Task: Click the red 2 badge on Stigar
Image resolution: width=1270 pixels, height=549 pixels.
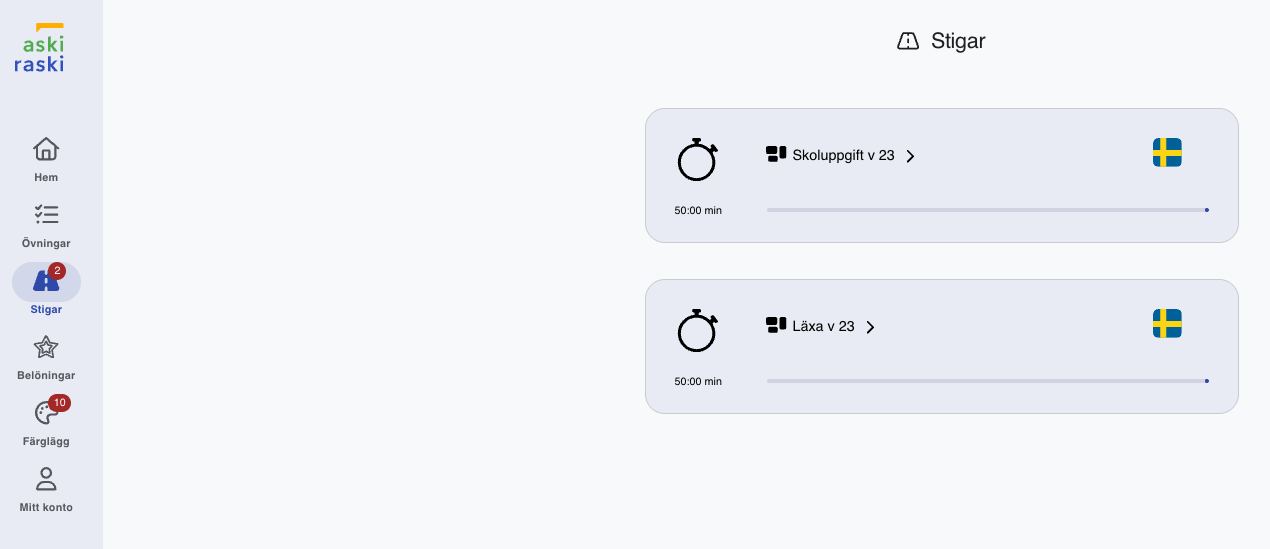Action: click(x=57, y=271)
